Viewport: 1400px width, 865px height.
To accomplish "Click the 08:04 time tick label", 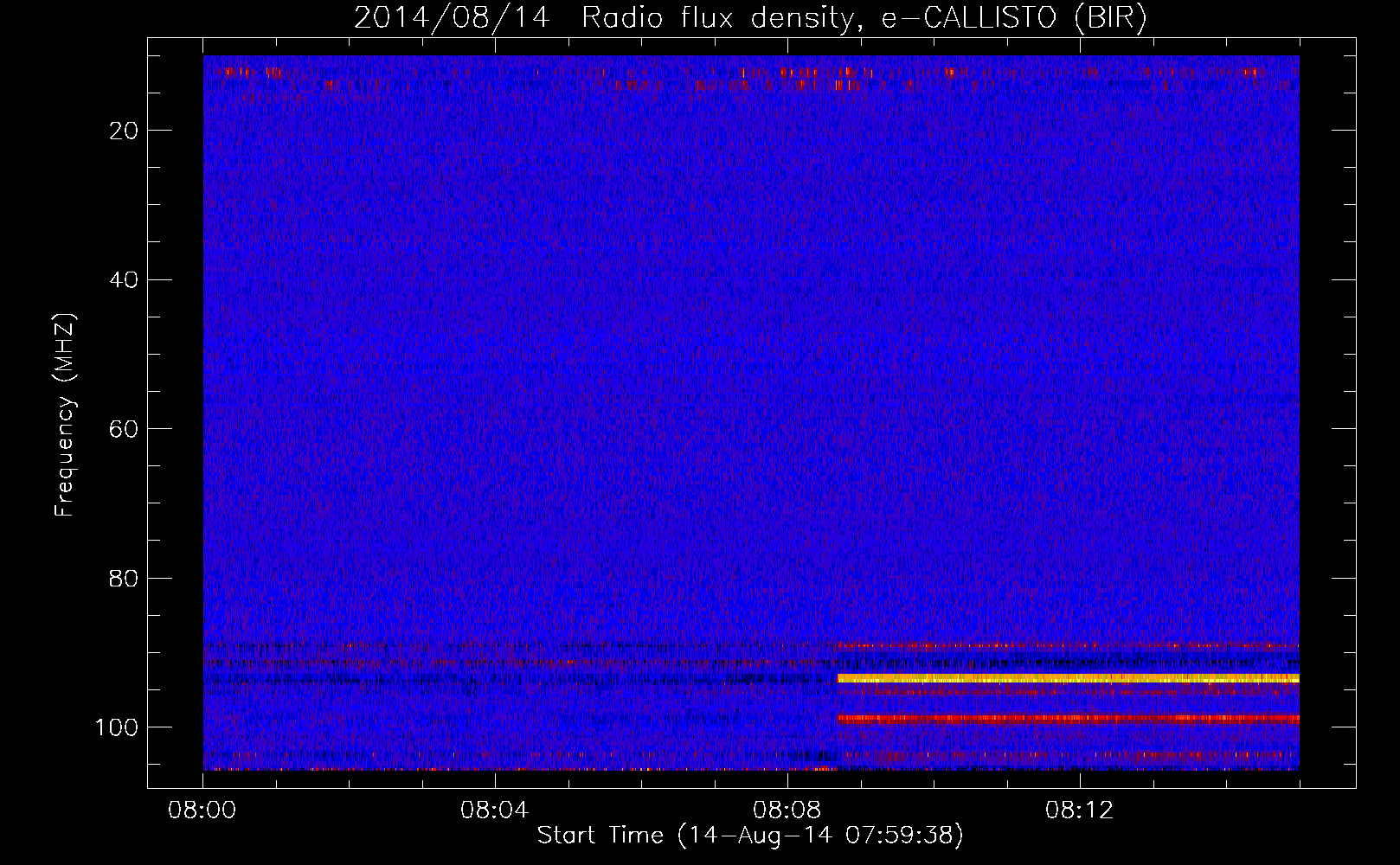I will coord(495,811).
